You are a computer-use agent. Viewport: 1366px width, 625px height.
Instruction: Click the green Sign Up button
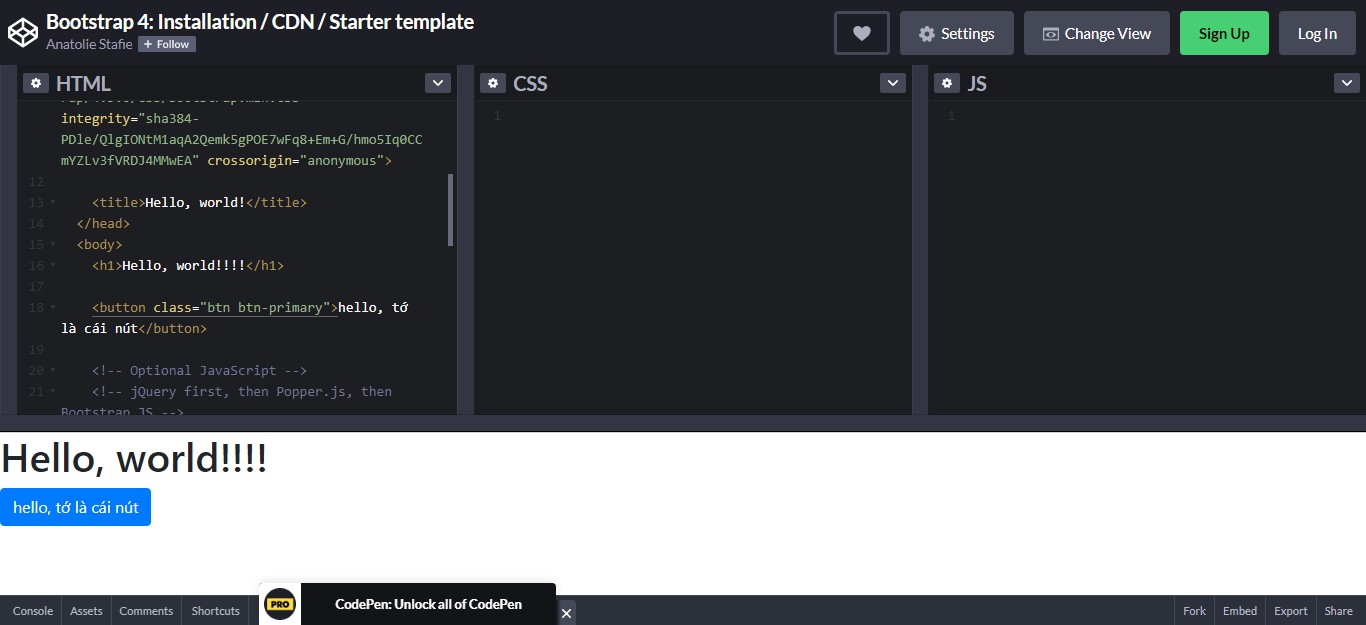(1224, 32)
